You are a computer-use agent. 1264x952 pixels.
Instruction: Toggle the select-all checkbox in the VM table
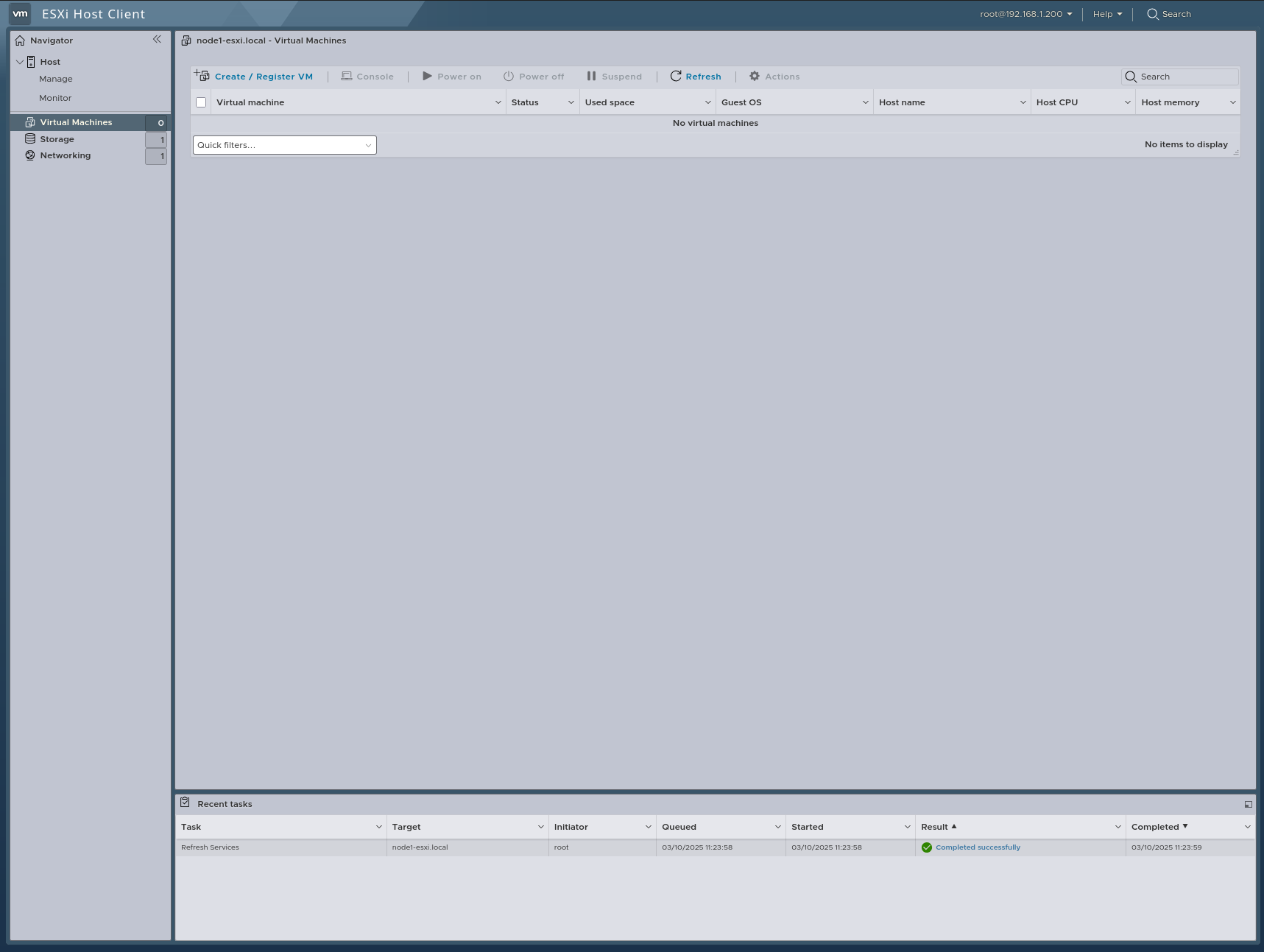(200, 102)
